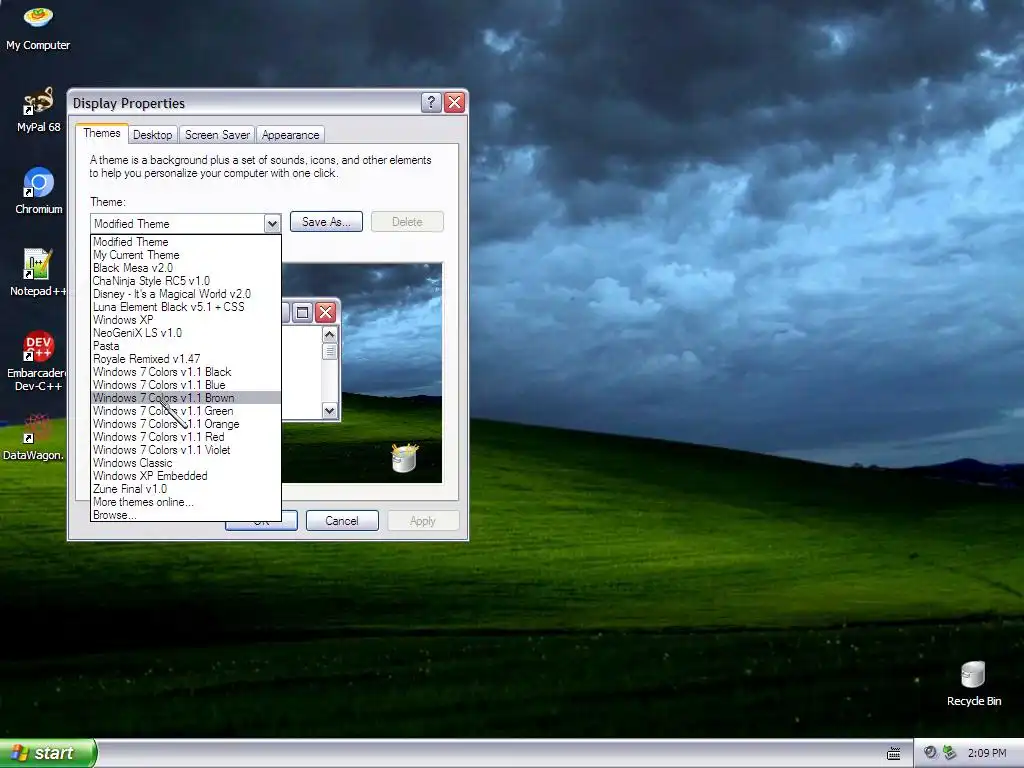
Task: Select Zune Final v1.0 theme
Action: pyautogui.click(x=185, y=489)
